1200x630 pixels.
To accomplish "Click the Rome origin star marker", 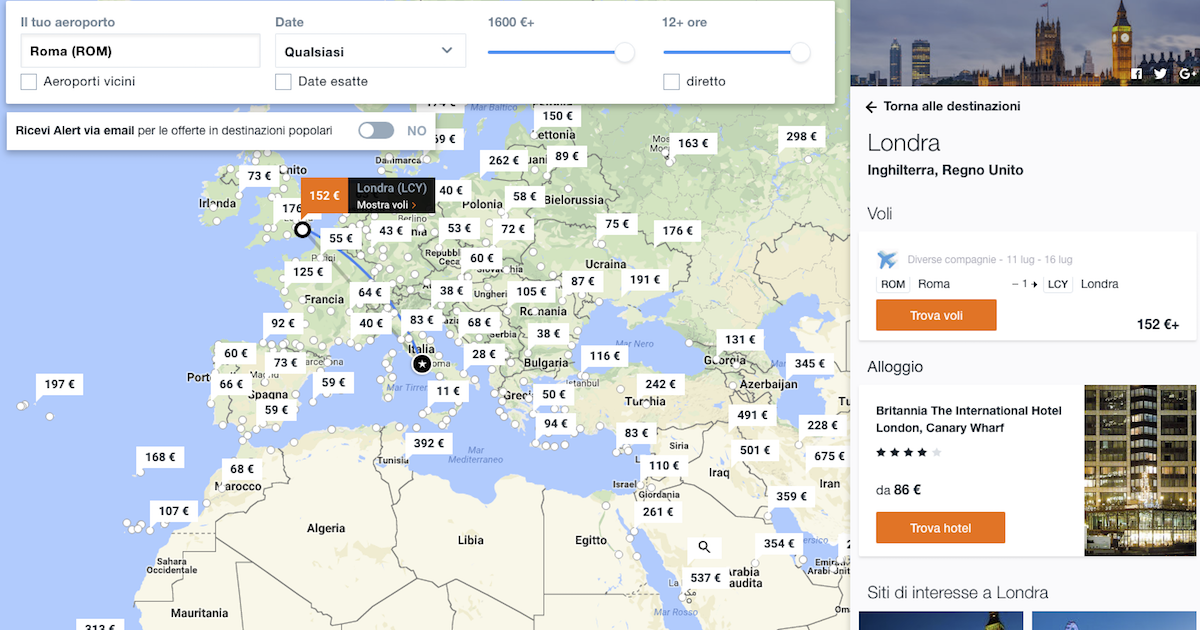I will (422, 364).
